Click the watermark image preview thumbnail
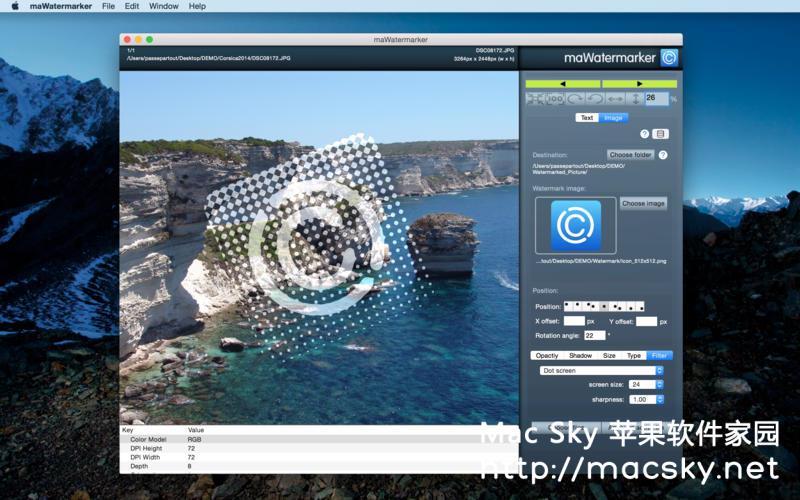The image size is (800, 500). (x=576, y=225)
